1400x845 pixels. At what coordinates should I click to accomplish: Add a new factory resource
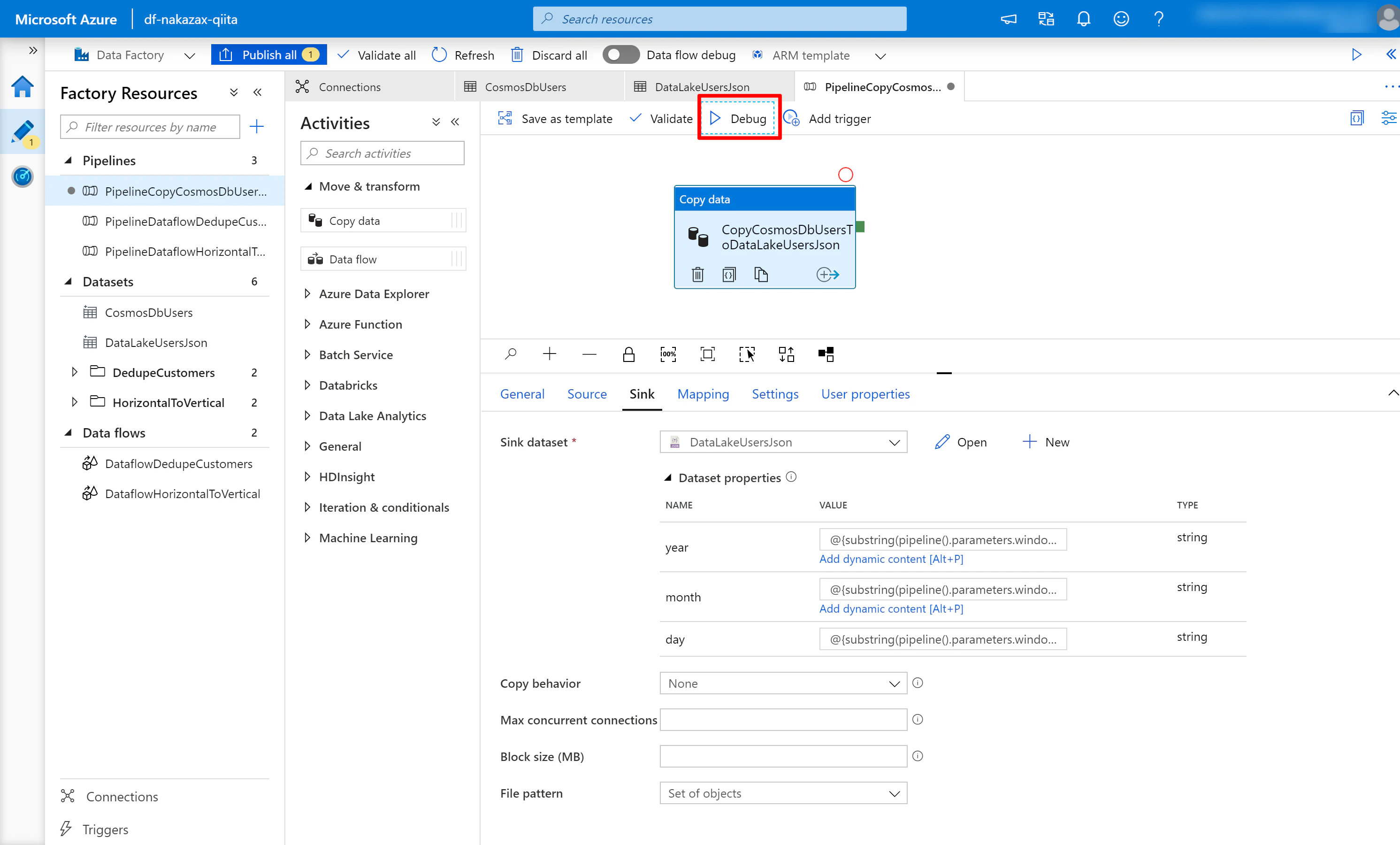click(x=257, y=126)
